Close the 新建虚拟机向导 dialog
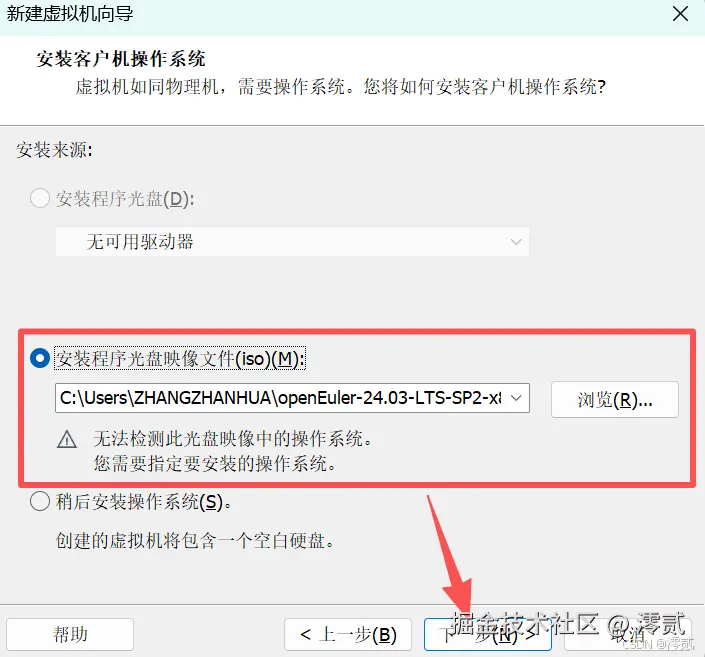 click(x=680, y=13)
